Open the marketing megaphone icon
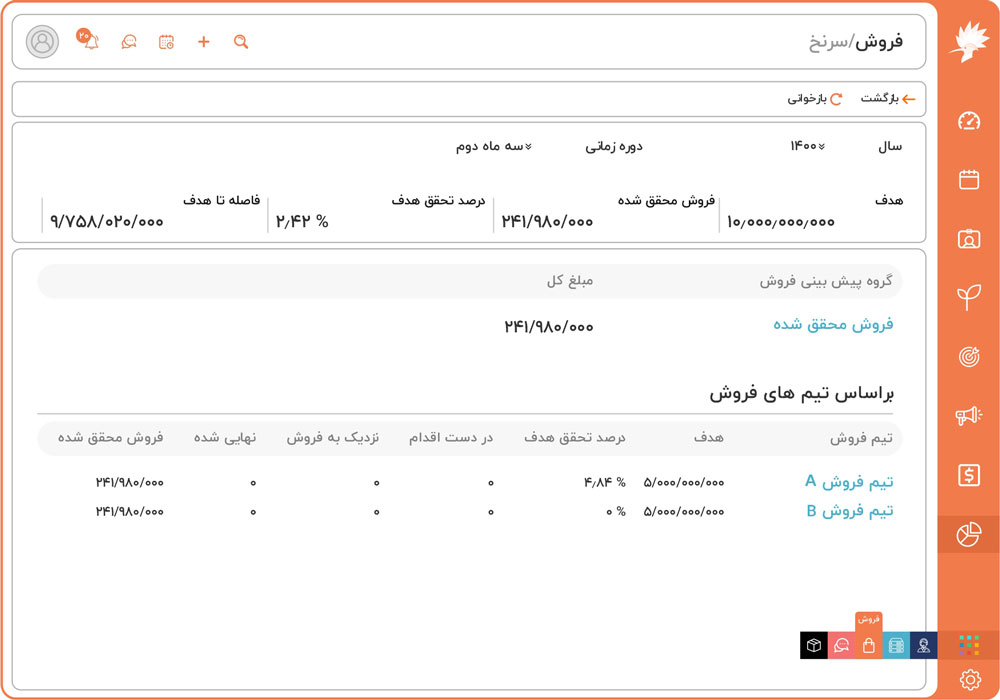 [967, 414]
